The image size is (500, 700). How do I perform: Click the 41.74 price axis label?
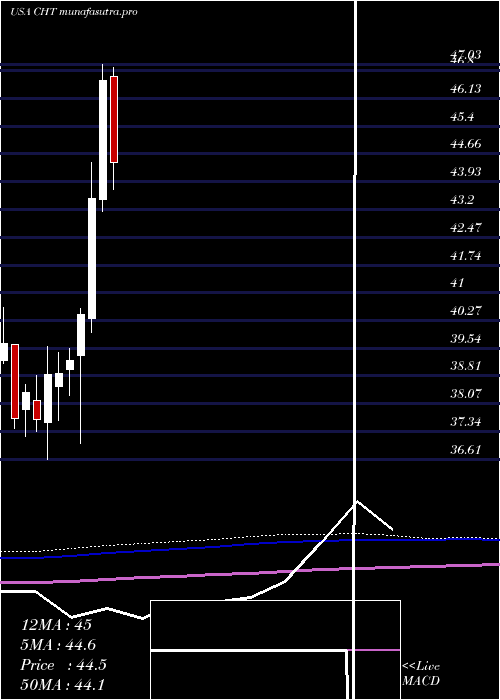(466, 255)
